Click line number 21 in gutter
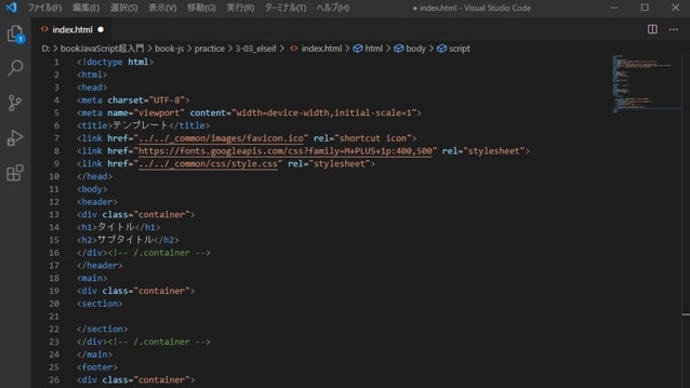The image size is (690, 388). (54, 316)
